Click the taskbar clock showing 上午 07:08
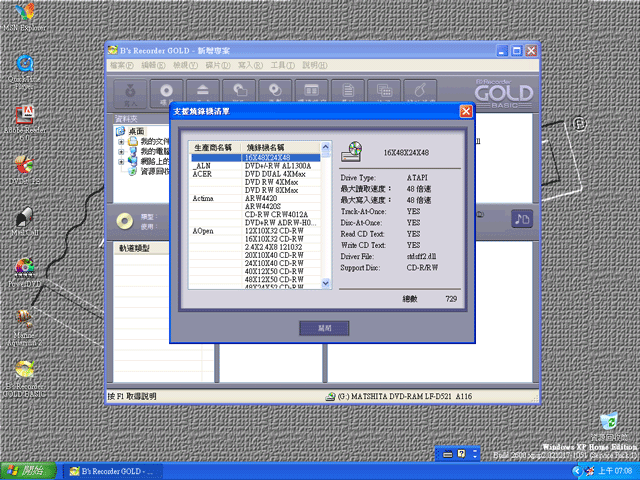 coord(616,471)
